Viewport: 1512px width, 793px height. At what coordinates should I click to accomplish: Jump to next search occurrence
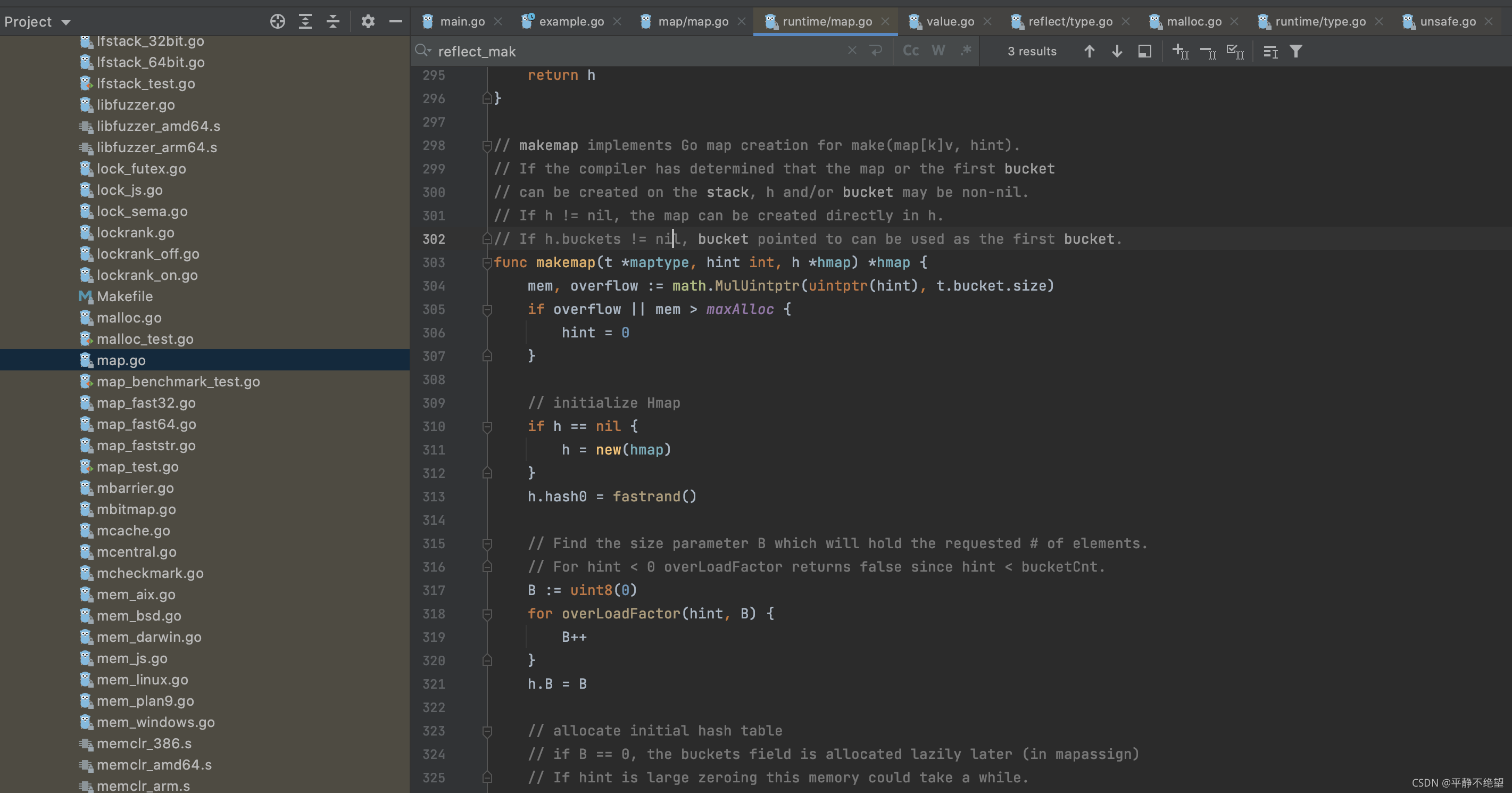(x=1117, y=51)
